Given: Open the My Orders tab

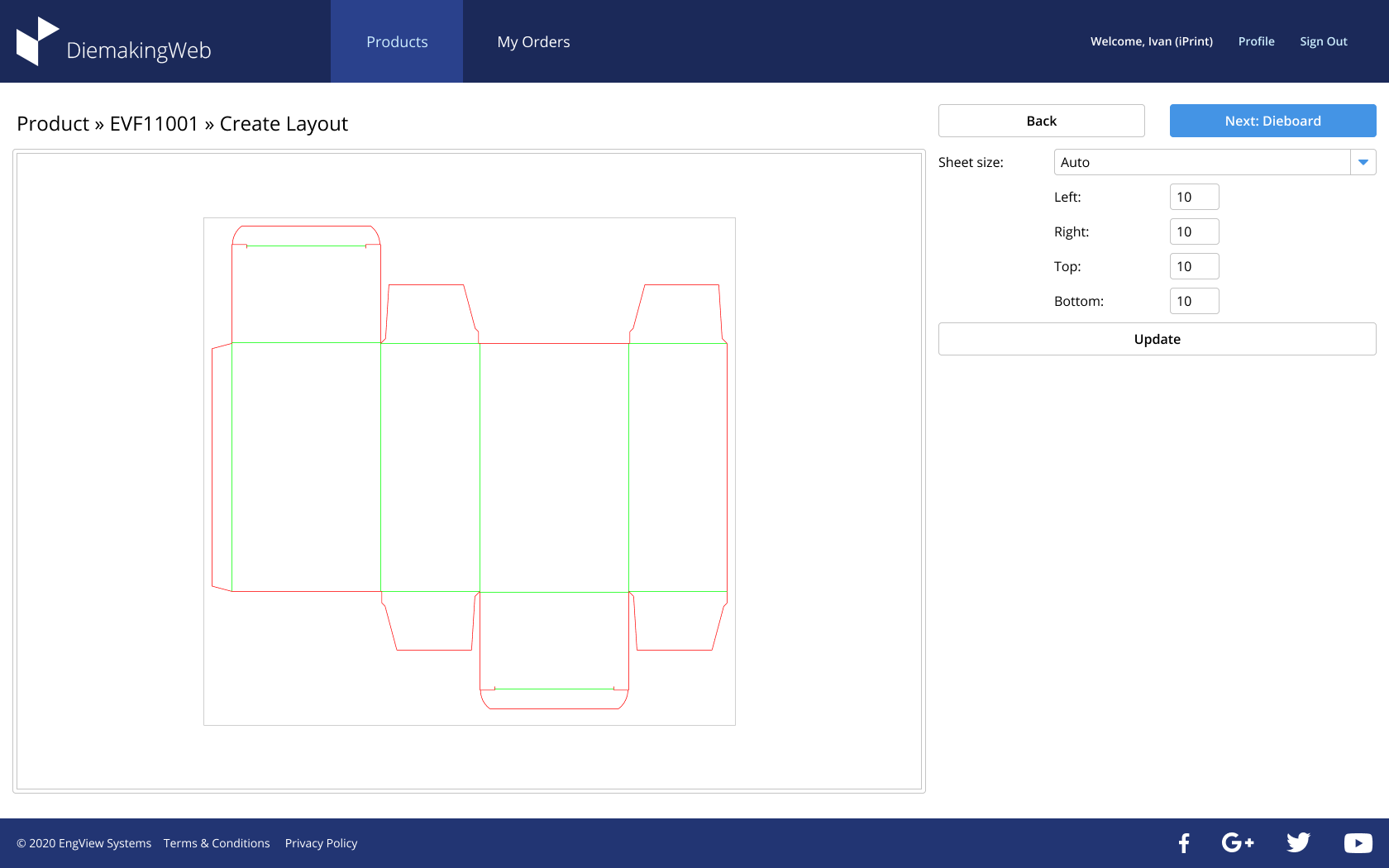Looking at the screenshot, I should [533, 41].
